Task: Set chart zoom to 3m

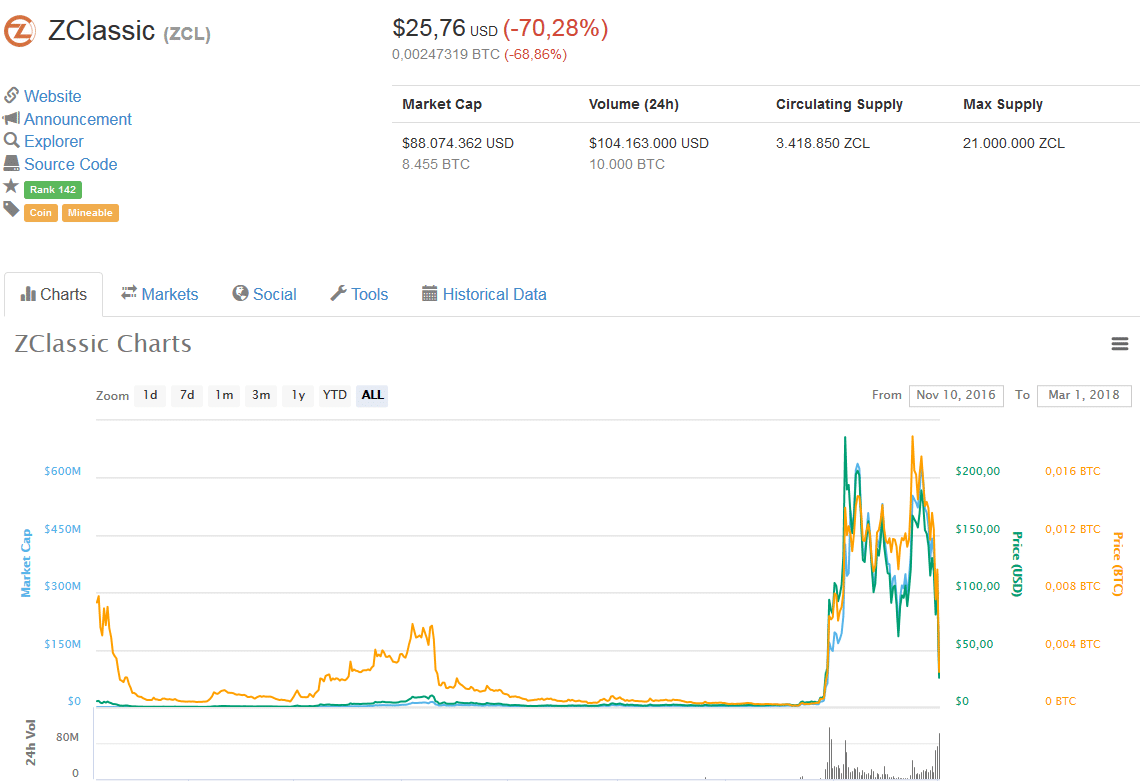Action: 261,395
